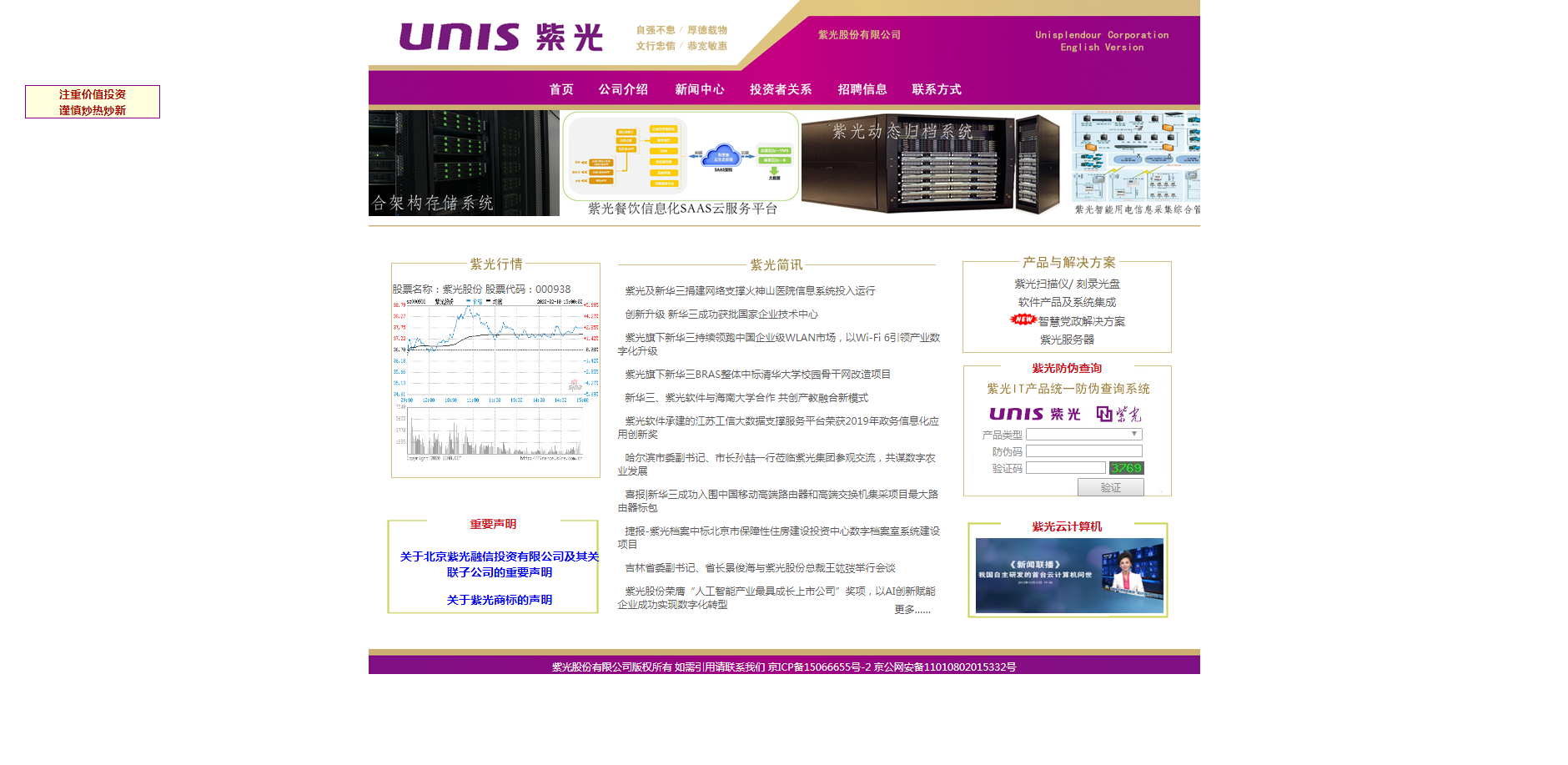Click the 验证码 input field

pyautogui.click(x=1065, y=468)
